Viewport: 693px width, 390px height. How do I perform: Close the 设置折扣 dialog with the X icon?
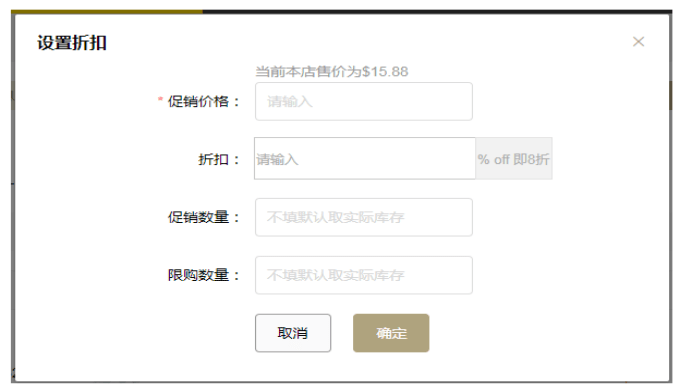638,42
